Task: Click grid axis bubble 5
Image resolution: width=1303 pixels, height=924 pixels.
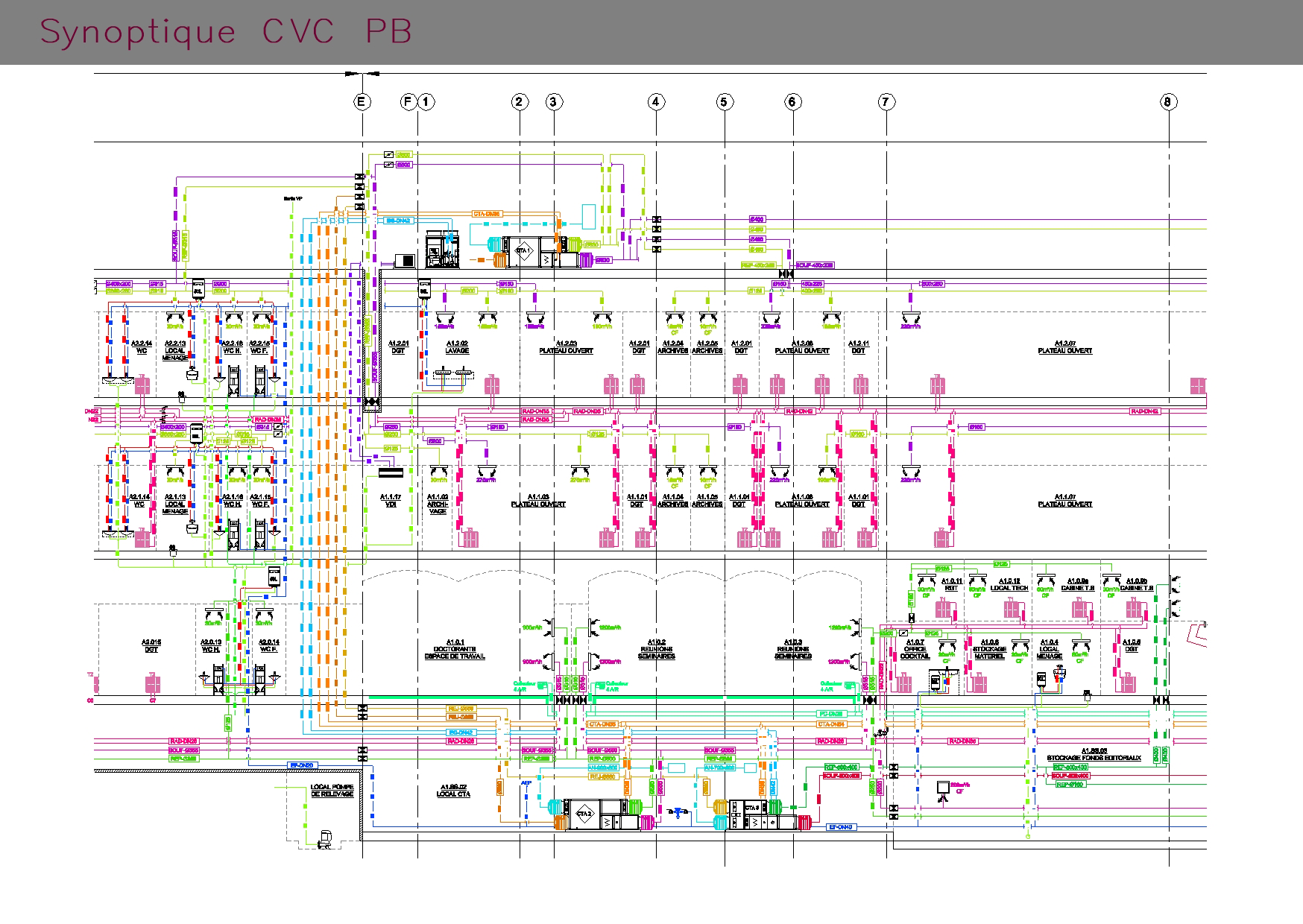Action: point(725,102)
